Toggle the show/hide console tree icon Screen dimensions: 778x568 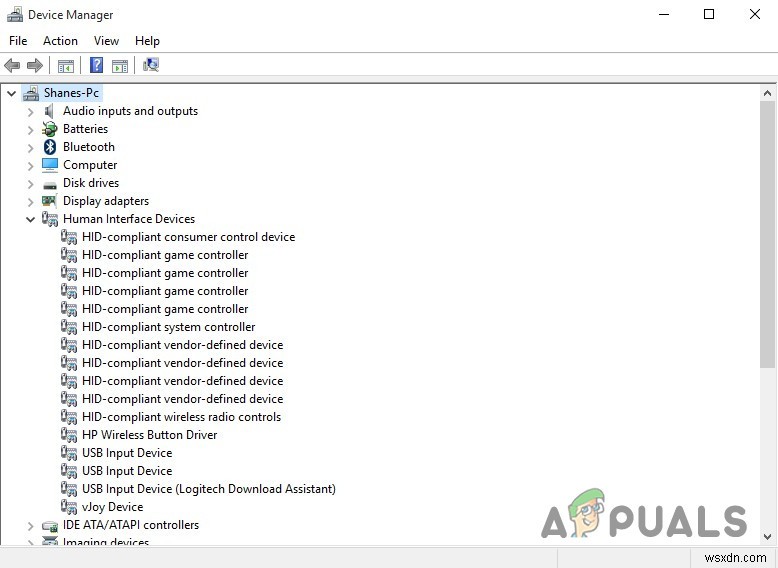65,65
